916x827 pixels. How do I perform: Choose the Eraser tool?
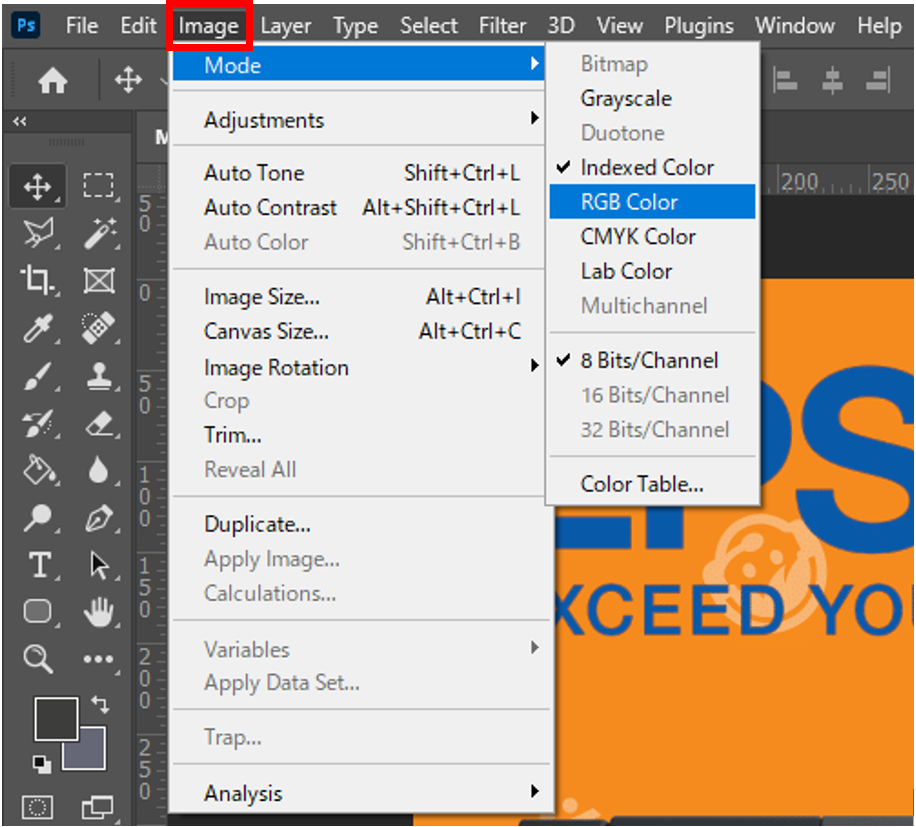[98, 423]
